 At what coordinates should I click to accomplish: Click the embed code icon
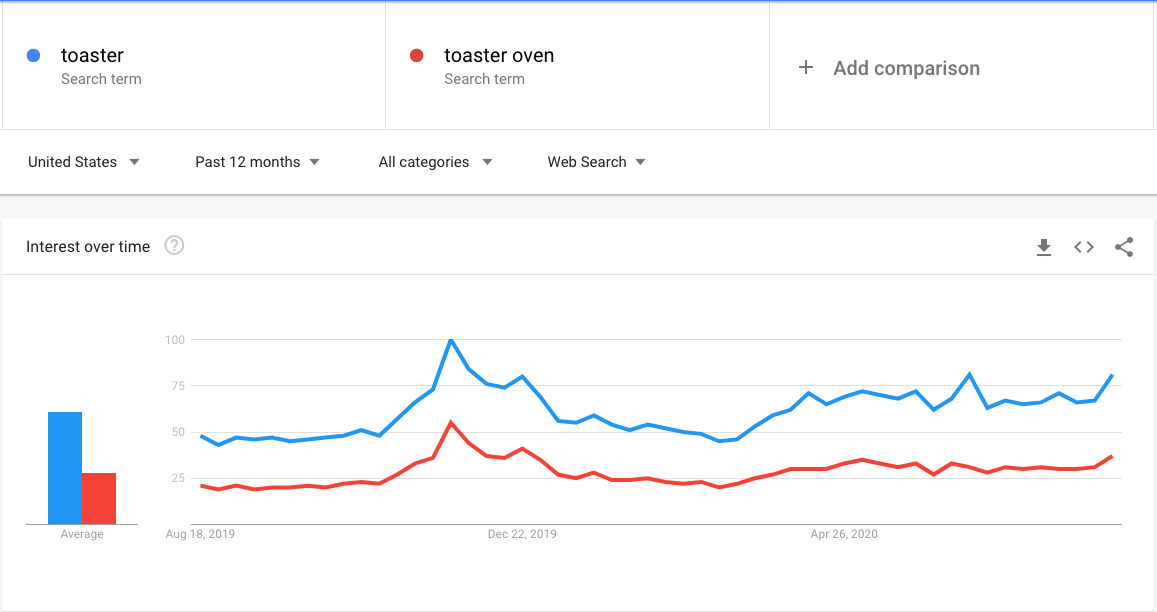tap(1084, 247)
